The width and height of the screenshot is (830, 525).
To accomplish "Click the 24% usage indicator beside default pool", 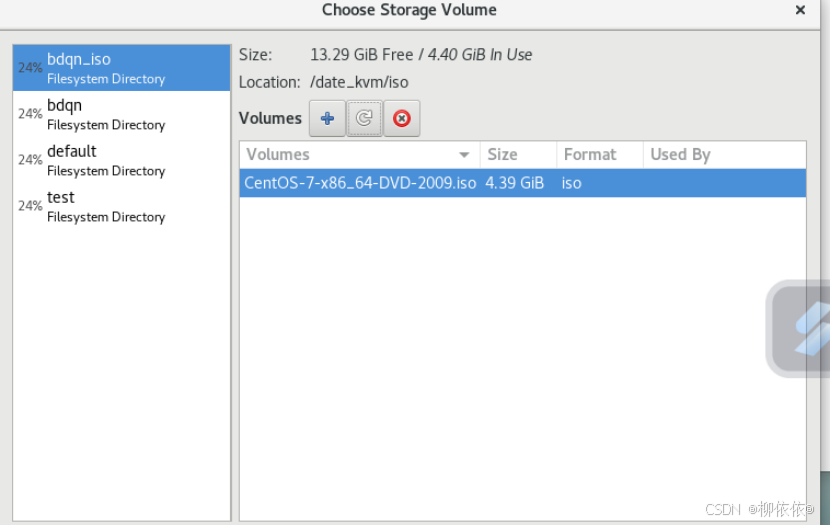I will pyautogui.click(x=30, y=160).
